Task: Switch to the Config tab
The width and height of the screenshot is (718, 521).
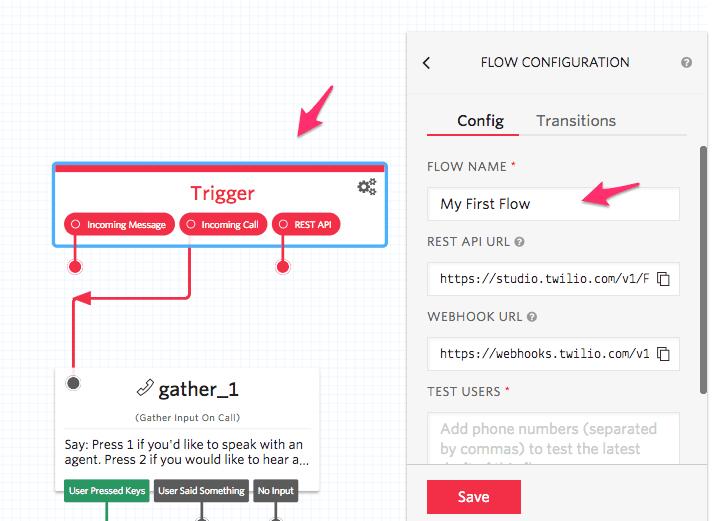Action: [x=480, y=121]
